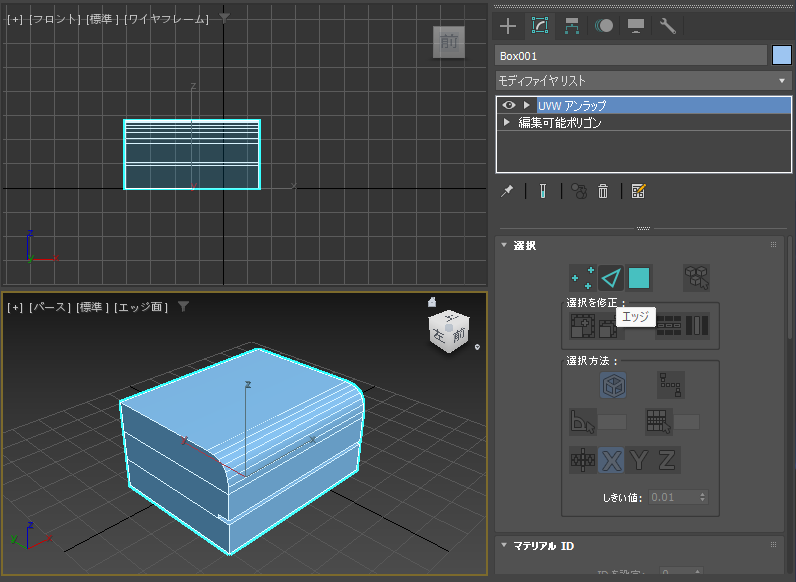
Task: Click the trash icon to remove modifier
Action: point(603,191)
